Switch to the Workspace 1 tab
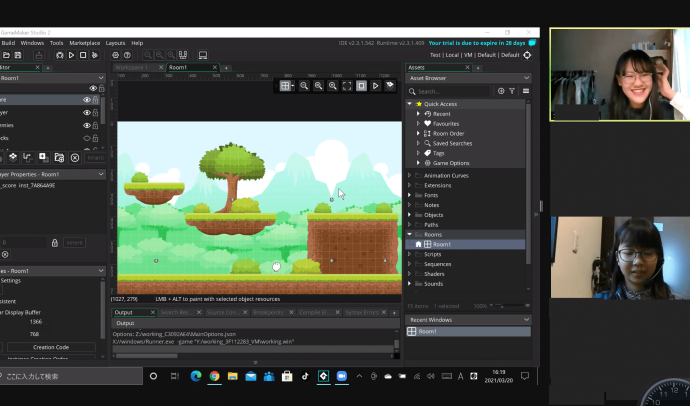This screenshot has width=690, height=406. [x=132, y=67]
